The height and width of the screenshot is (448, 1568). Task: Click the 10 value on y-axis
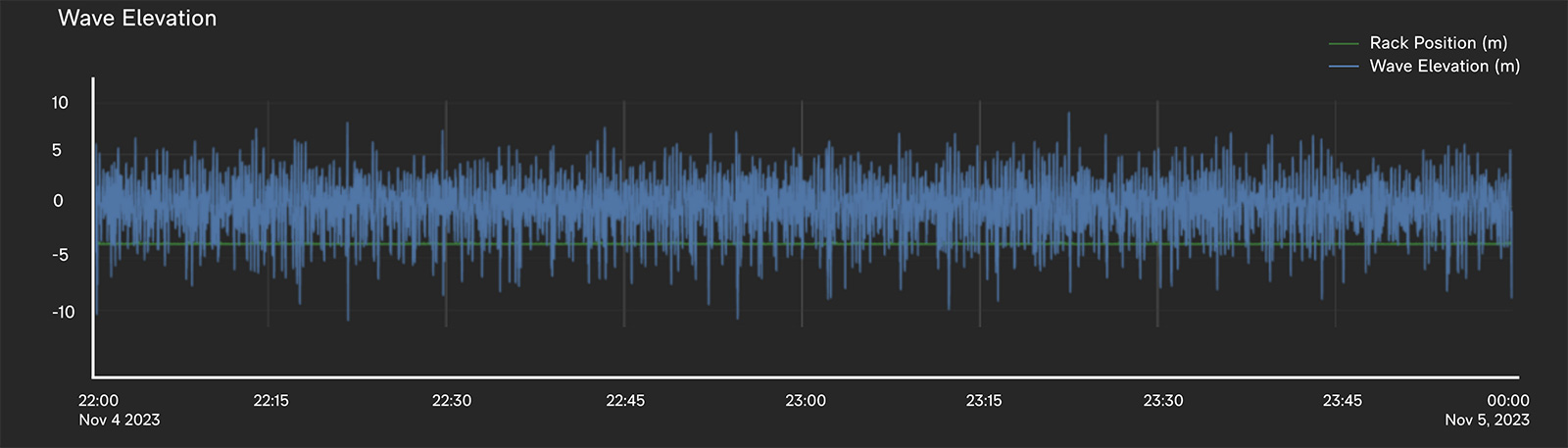(x=60, y=103)
